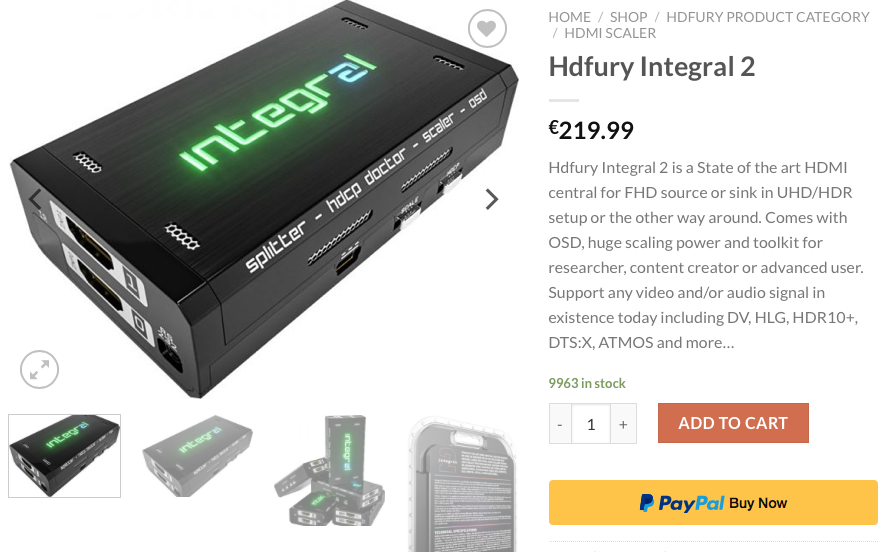Go to the previous product image with left arrow
Screen dimensions: 883x552
(x=35, y=199)
